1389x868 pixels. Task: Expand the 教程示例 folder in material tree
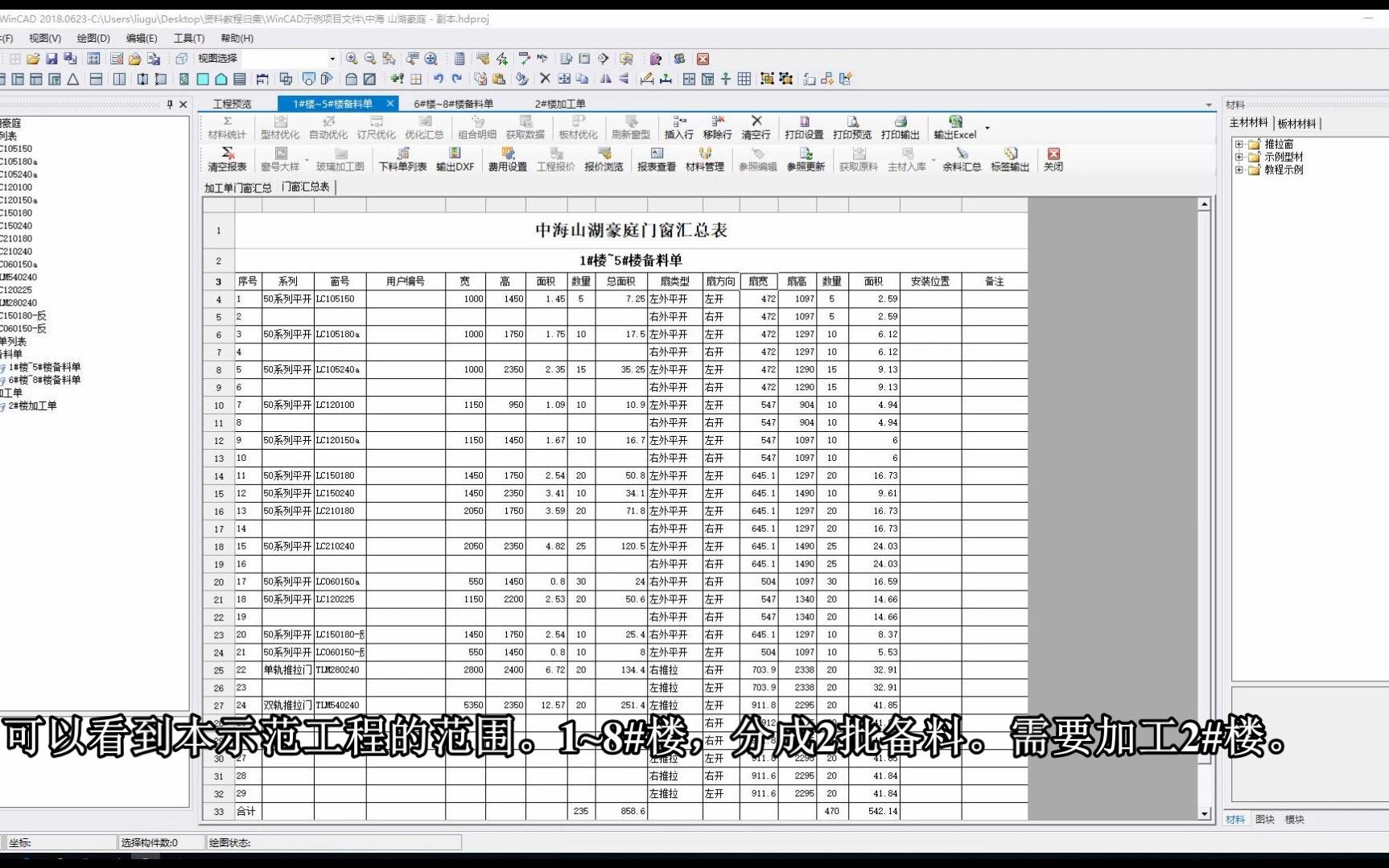click(x=1239, y=170)
